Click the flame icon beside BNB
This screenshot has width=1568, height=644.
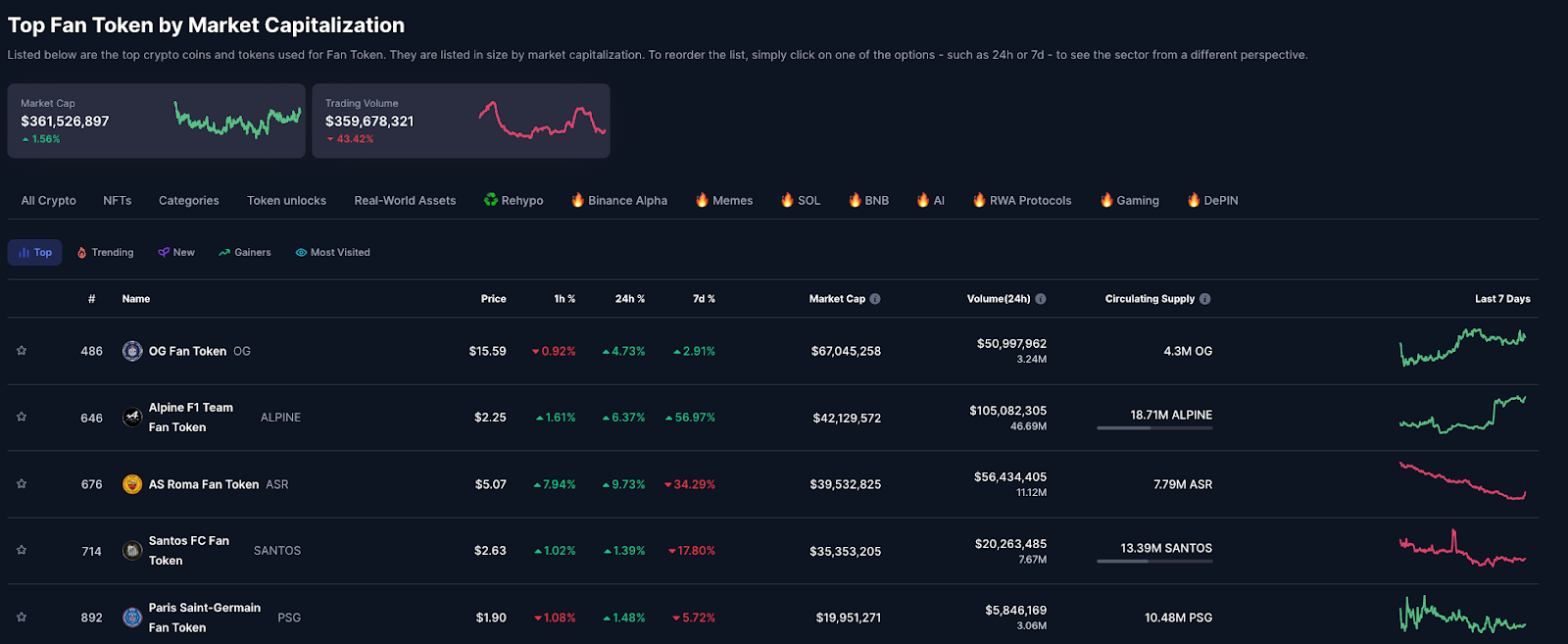855,200
